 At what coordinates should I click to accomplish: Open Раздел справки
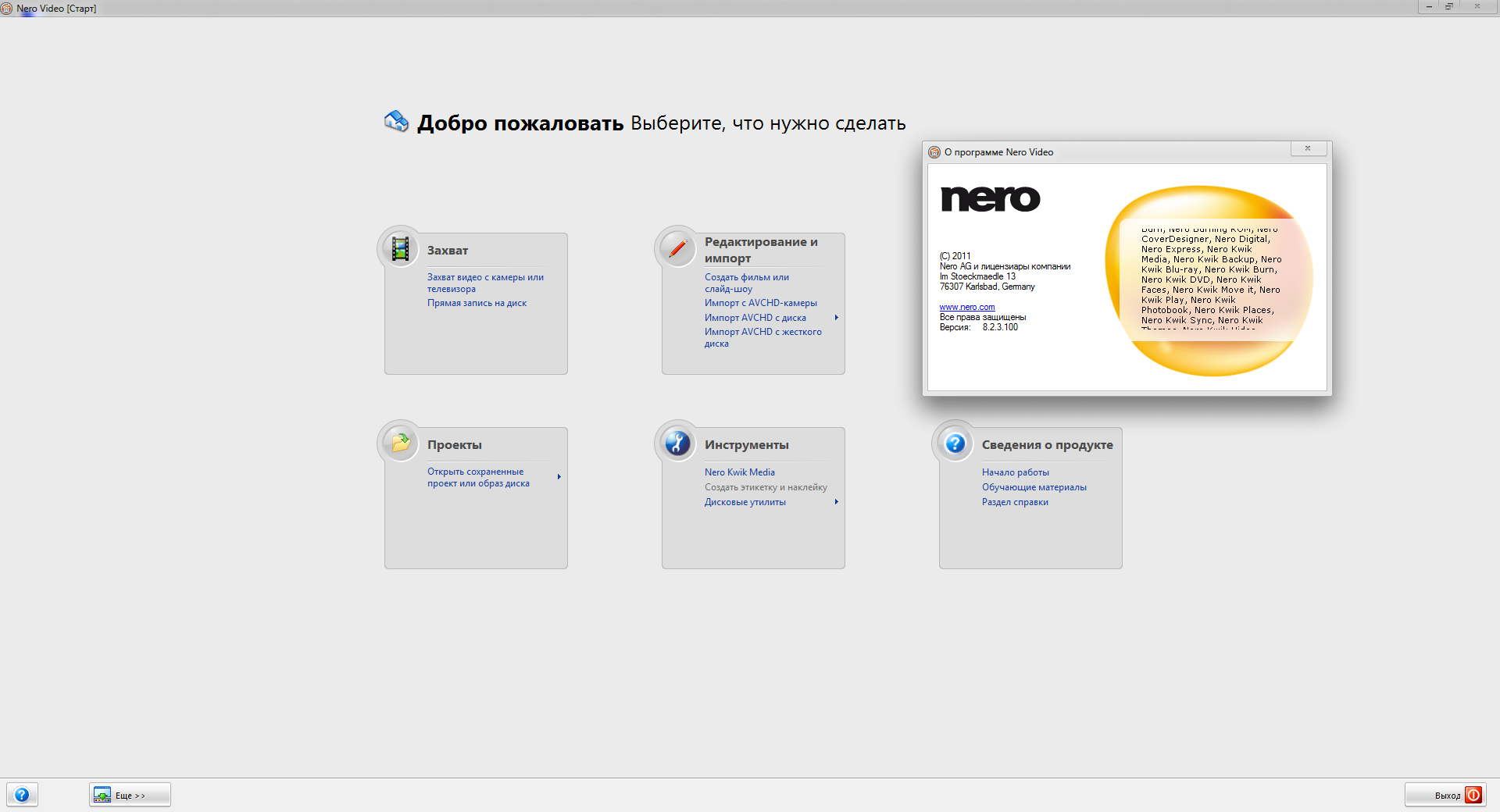point(1015,502)
